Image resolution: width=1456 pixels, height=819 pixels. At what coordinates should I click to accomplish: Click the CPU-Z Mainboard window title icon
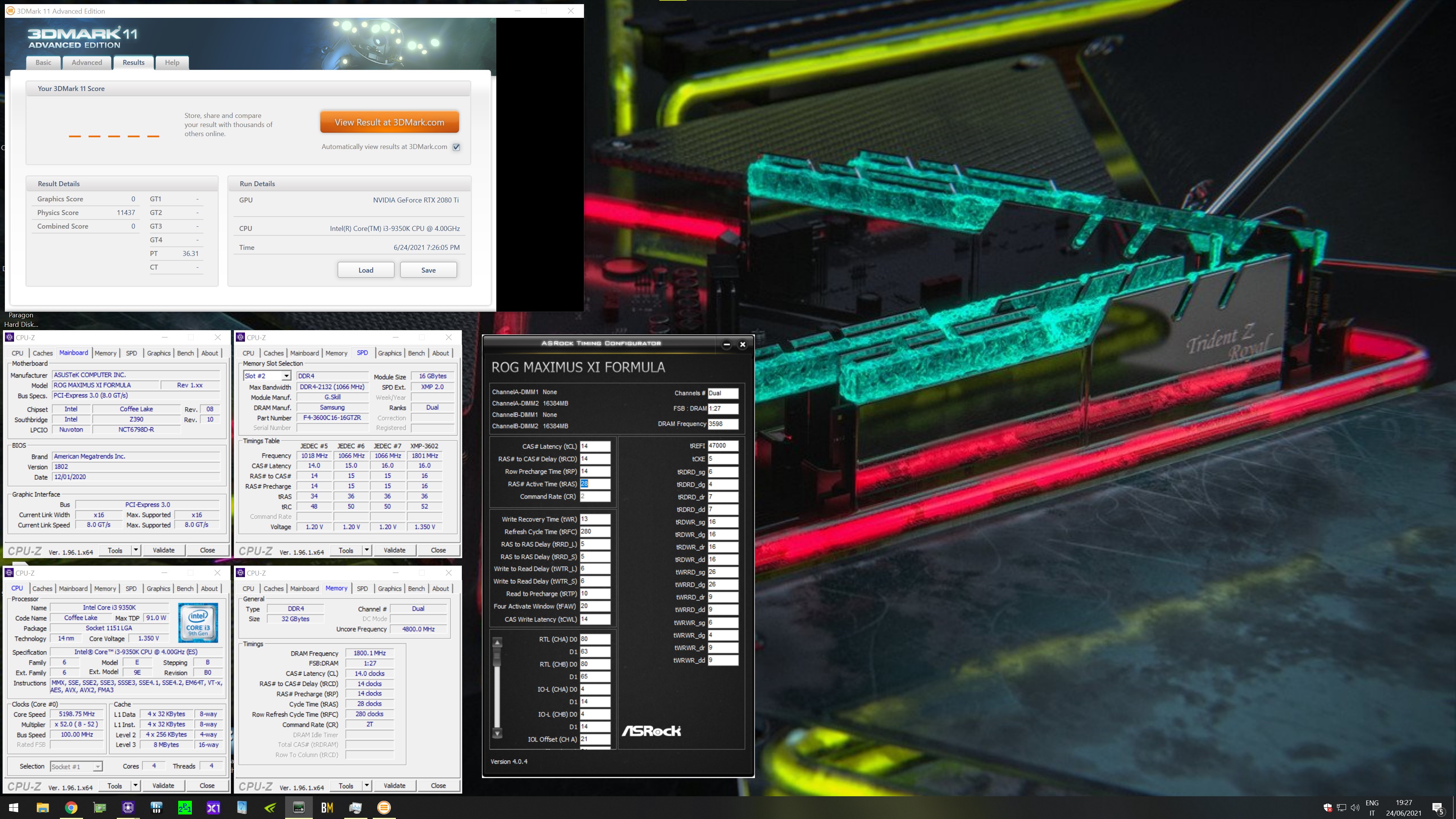tap(9, 337)
